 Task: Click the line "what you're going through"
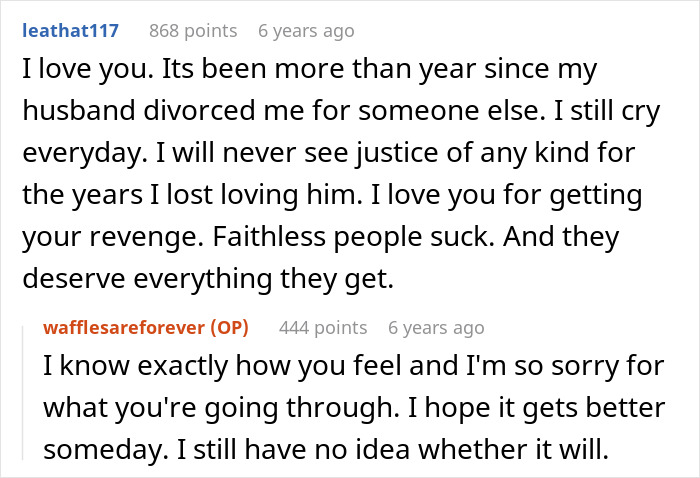coord(196,408)
